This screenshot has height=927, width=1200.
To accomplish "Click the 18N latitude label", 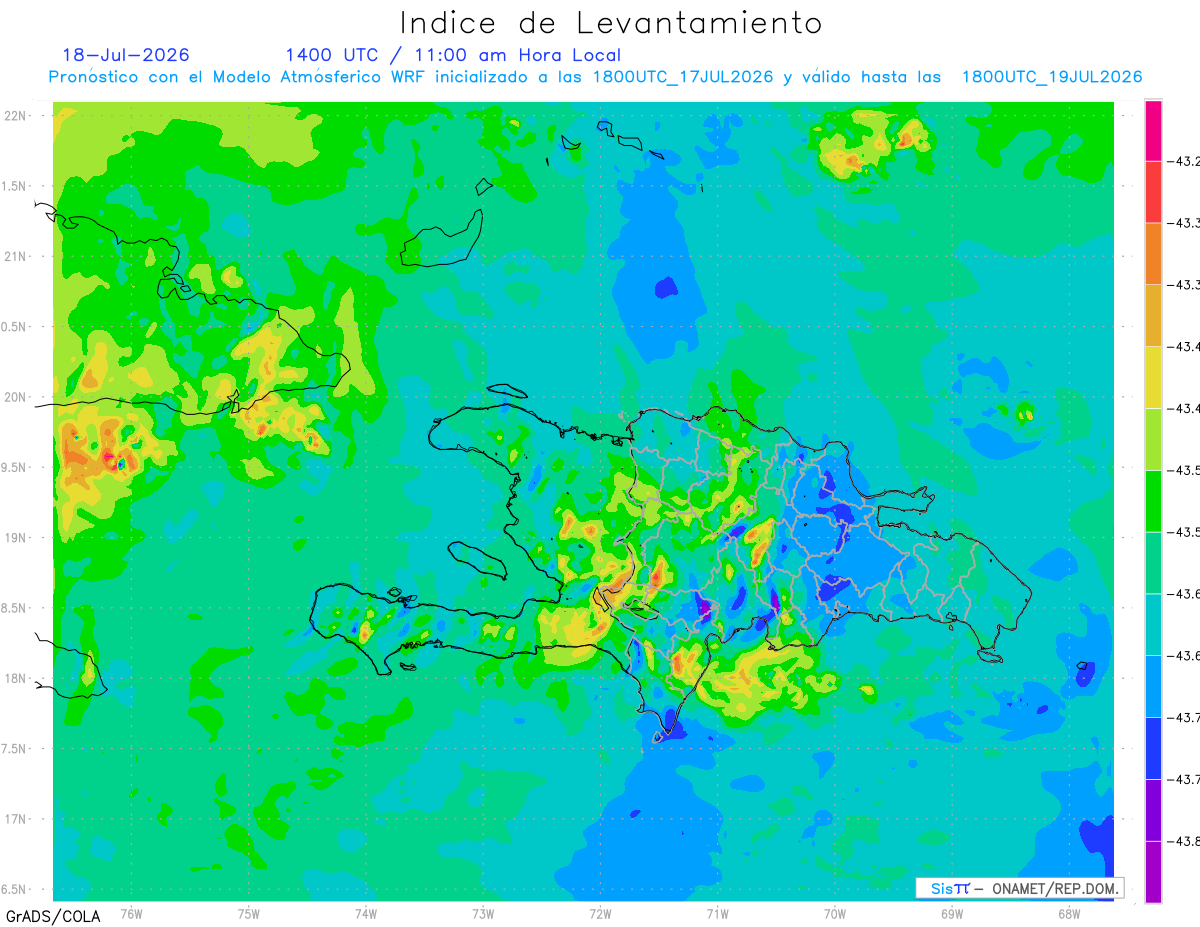I will [17, 678].
